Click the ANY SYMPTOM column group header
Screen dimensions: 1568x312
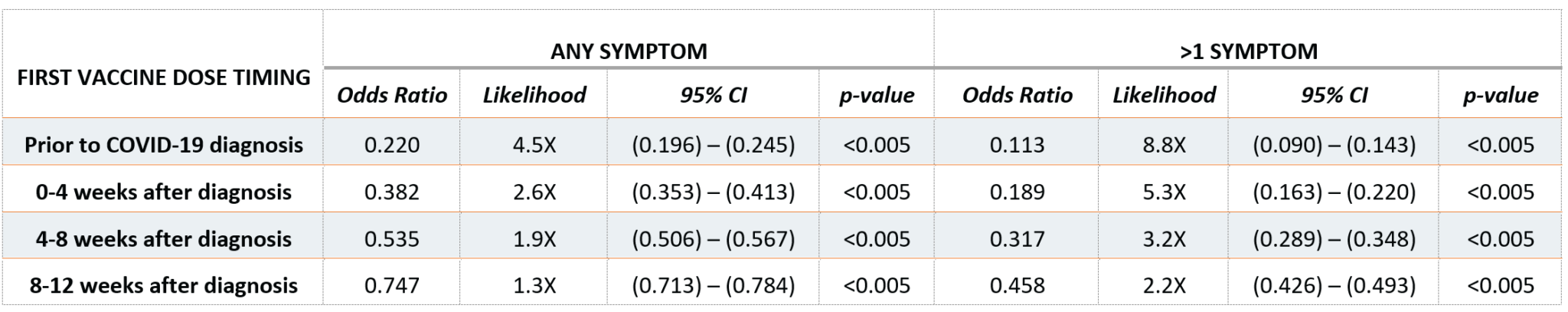pyautogui.click(x=628, y=51)
